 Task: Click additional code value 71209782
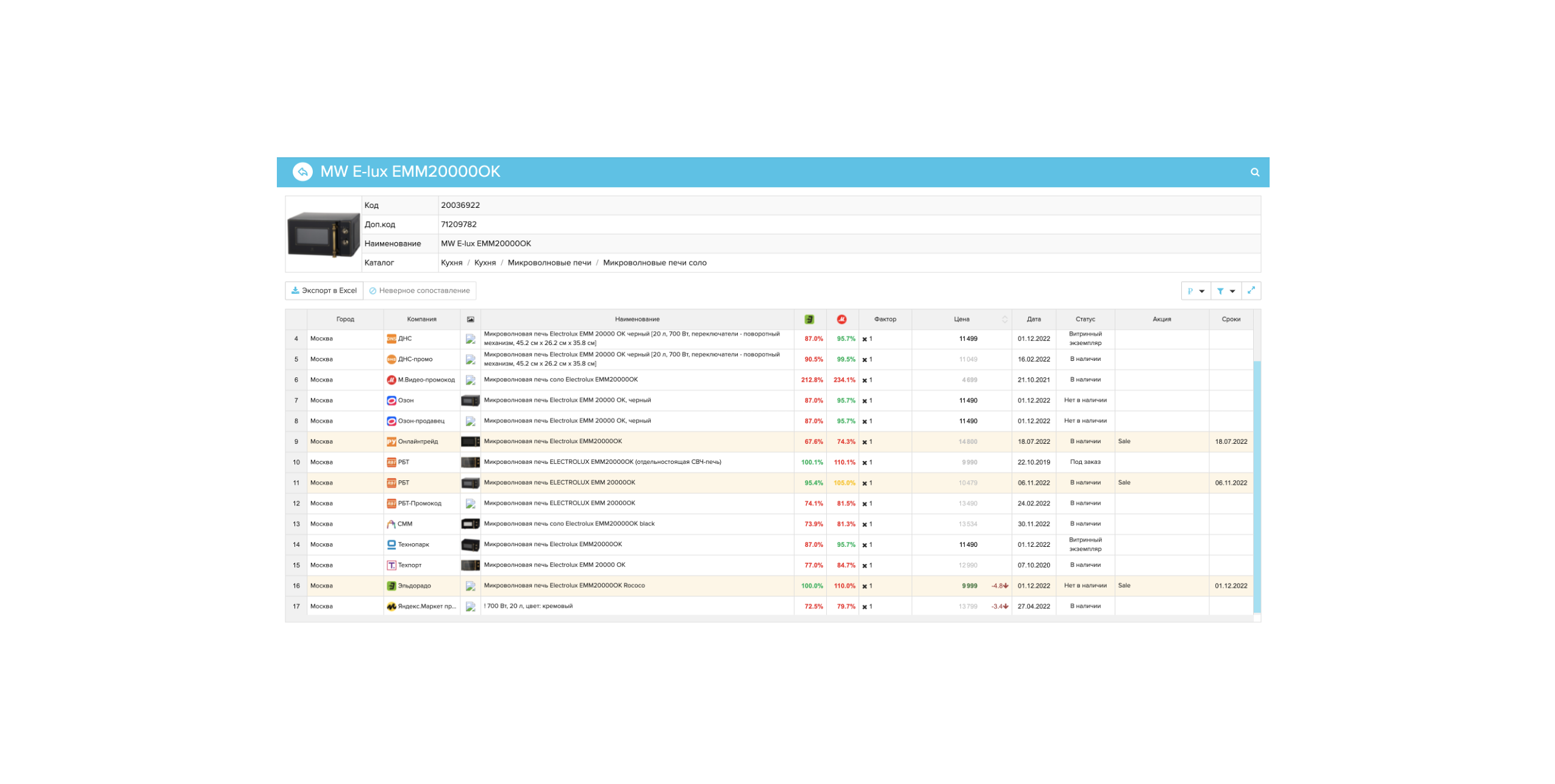click(x=458, y=224)
